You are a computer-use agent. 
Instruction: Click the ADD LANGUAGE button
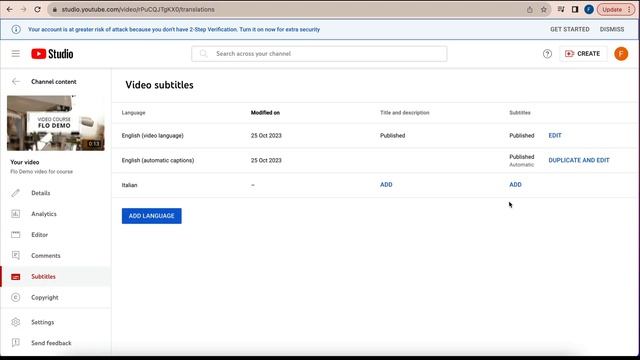click(x=151, y=216)
